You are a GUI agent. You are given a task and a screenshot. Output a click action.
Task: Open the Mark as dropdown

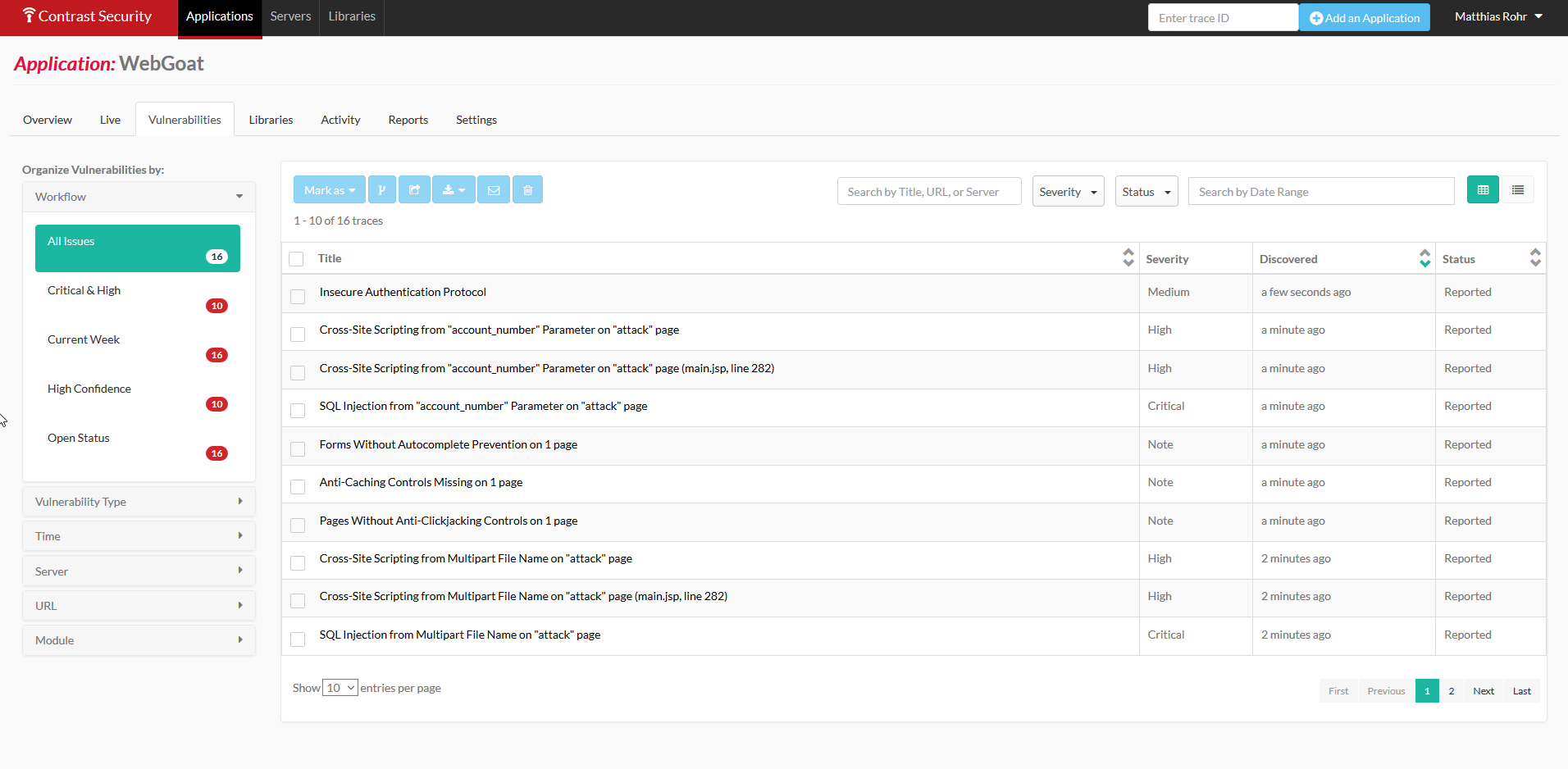pos(330,190)
